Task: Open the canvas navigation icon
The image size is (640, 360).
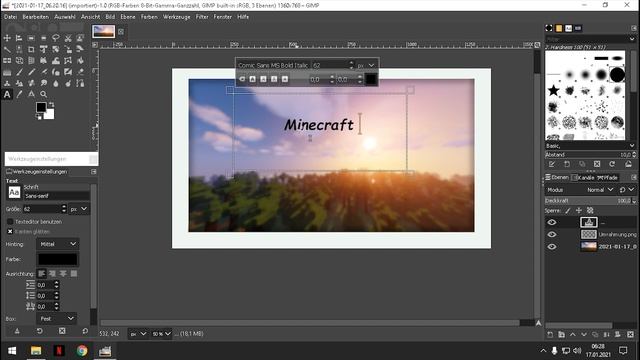Action: click(538, 323)
